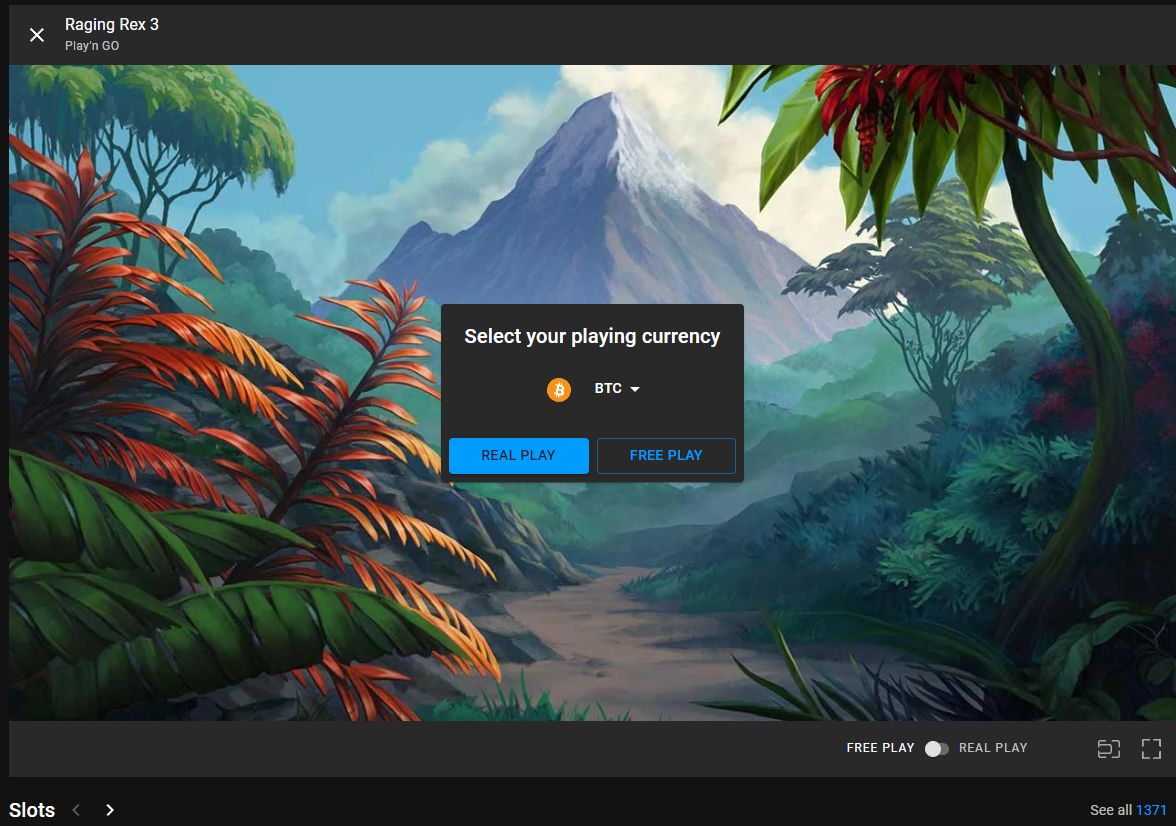1176x826 pixels.
Task: Click the FREE PLAY button in the dialog
Action: [x=666, y=455]
